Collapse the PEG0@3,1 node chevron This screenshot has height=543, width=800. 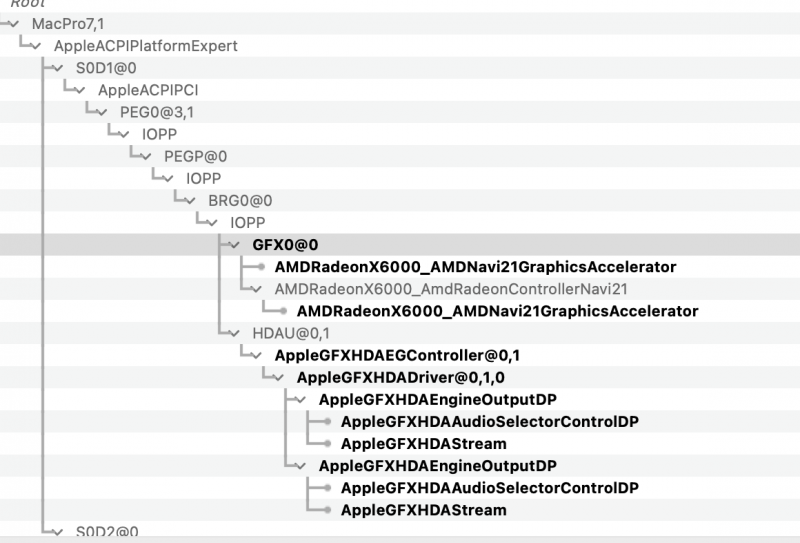click(102, 112)
